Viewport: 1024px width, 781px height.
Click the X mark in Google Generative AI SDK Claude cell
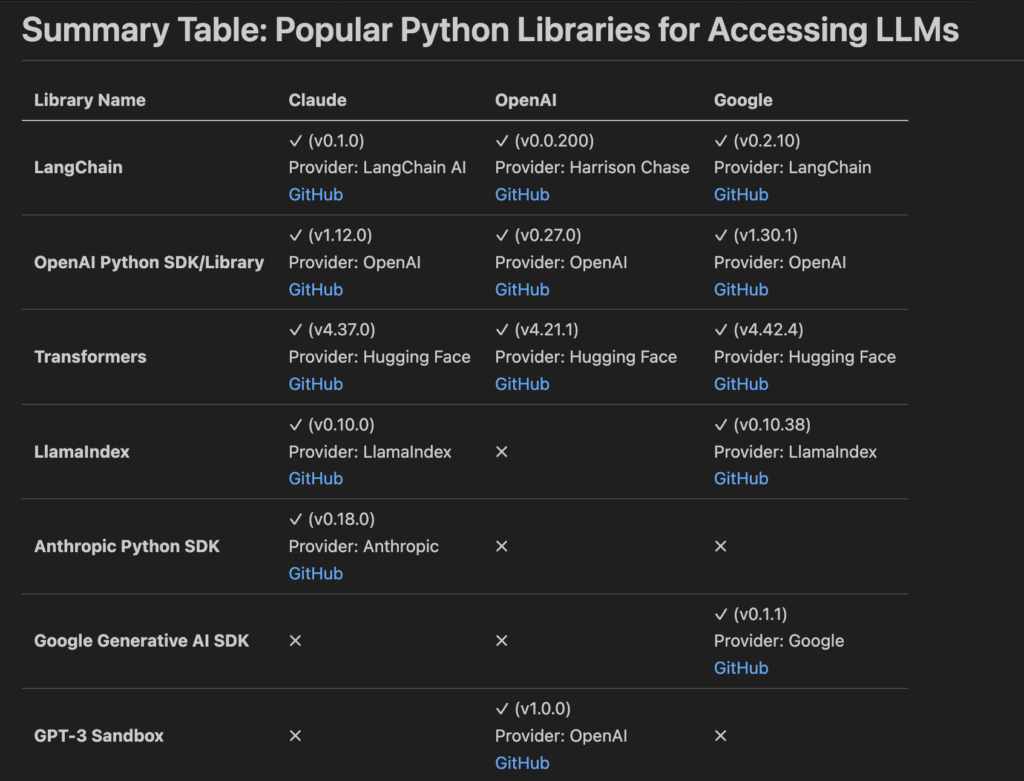pos(295,641)
